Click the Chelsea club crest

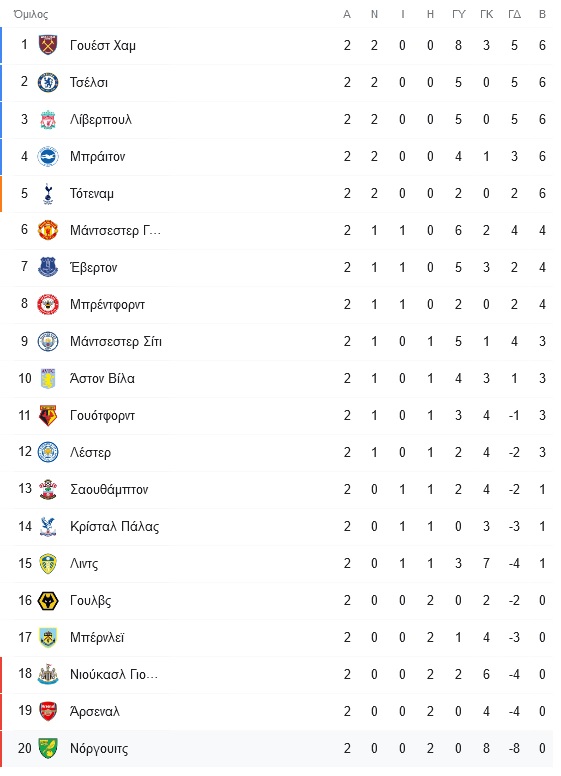click(48, 82)
